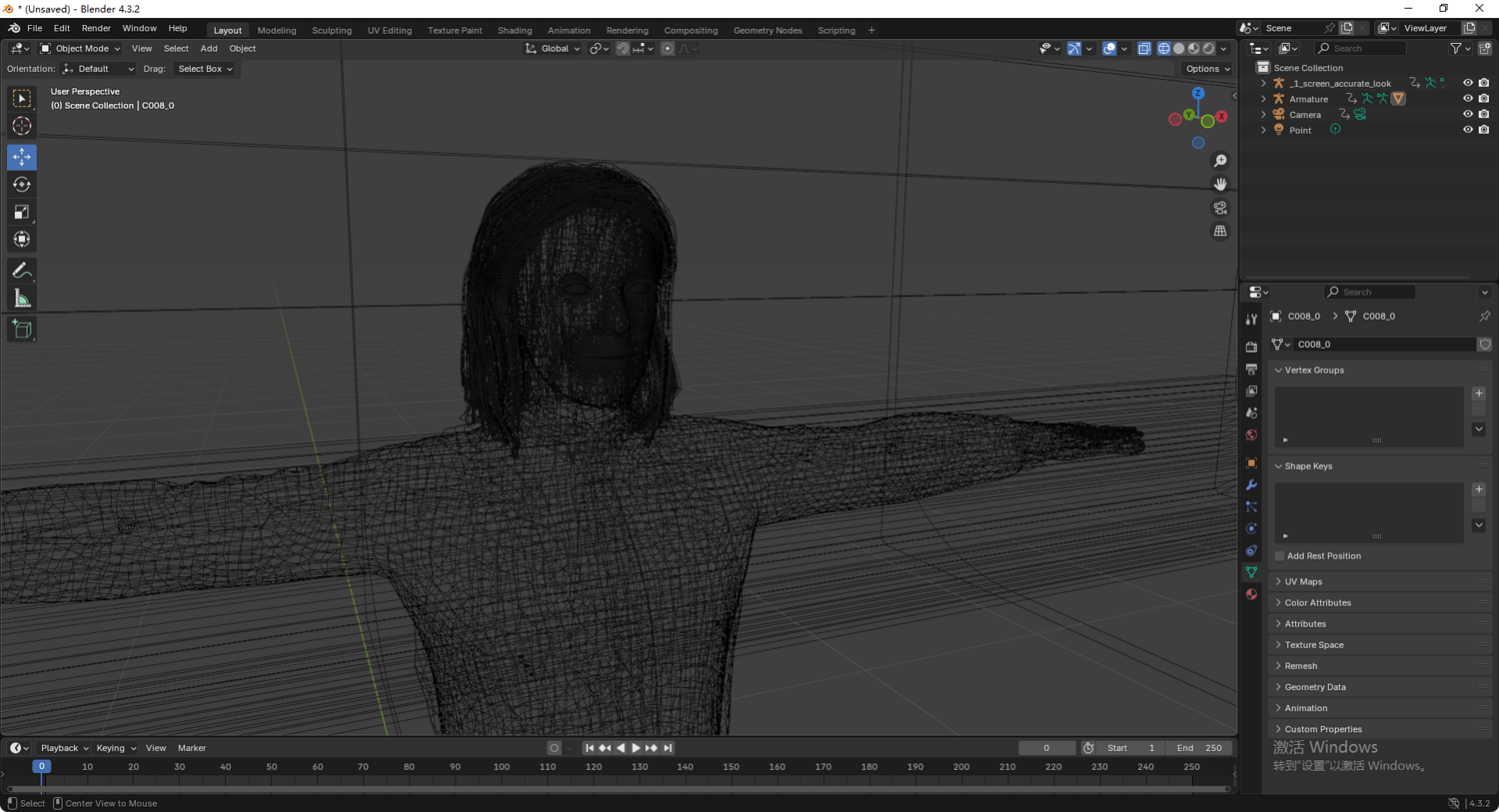
Task: Select the Rotate tool in the toolbar
Action: [x=21, y=185]
